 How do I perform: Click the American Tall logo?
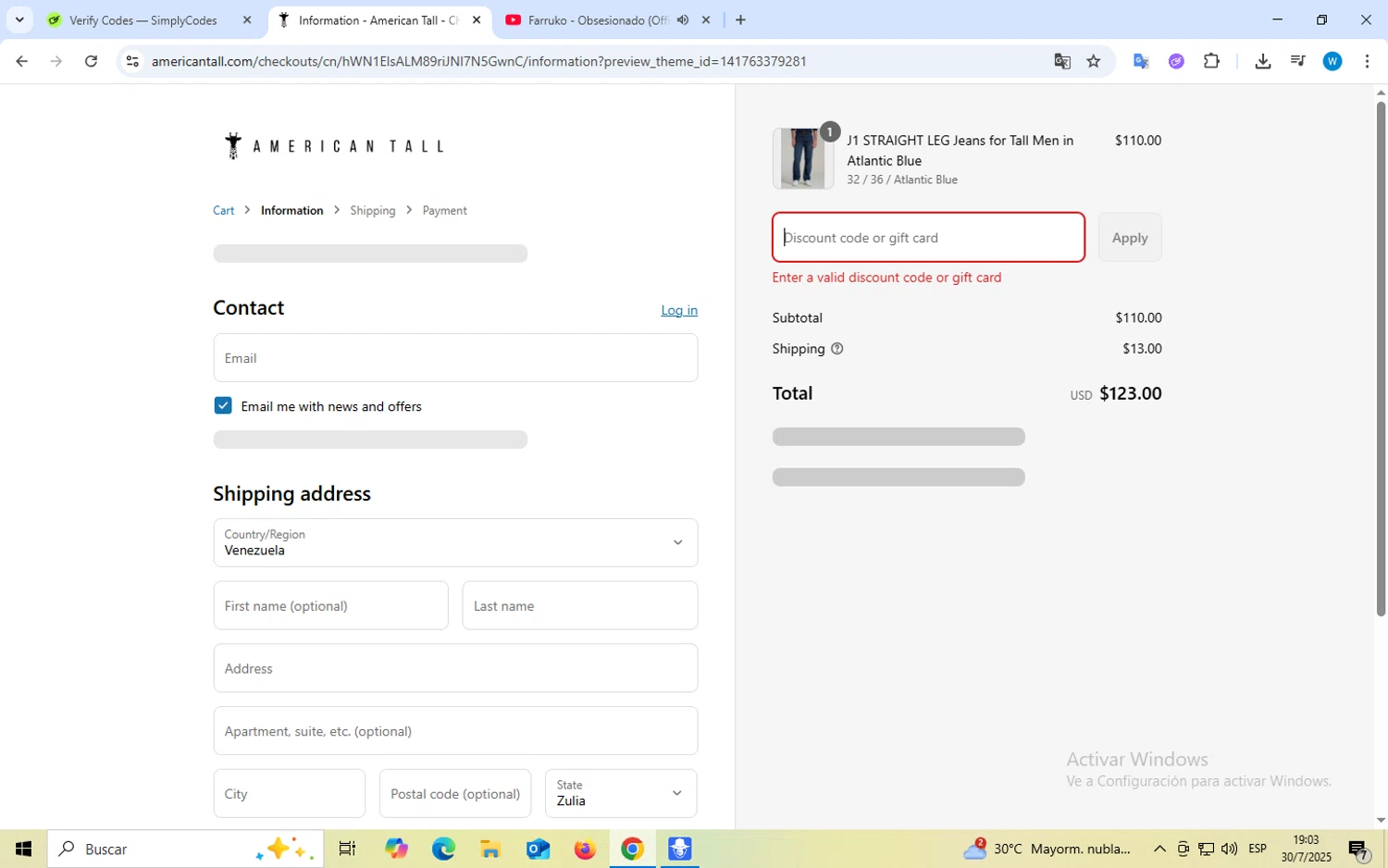pos(333,146)
